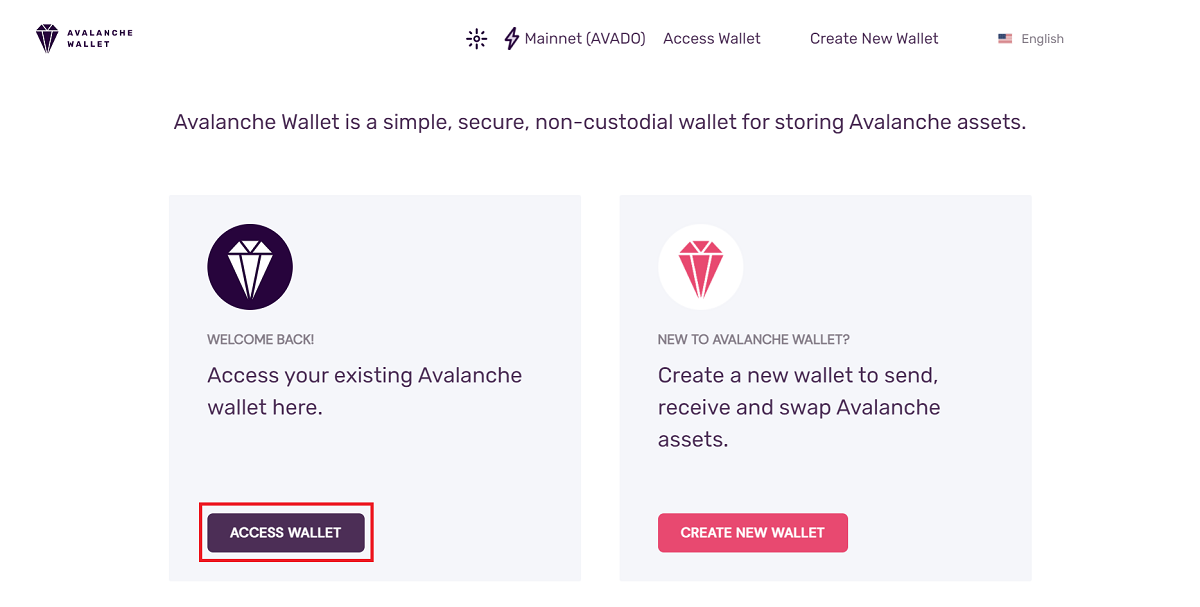Click the ACCESS WALLET button
Image resolution: width=1200 pixels, height=607 pixels.
pyautogui.click(x=286, y=533)
